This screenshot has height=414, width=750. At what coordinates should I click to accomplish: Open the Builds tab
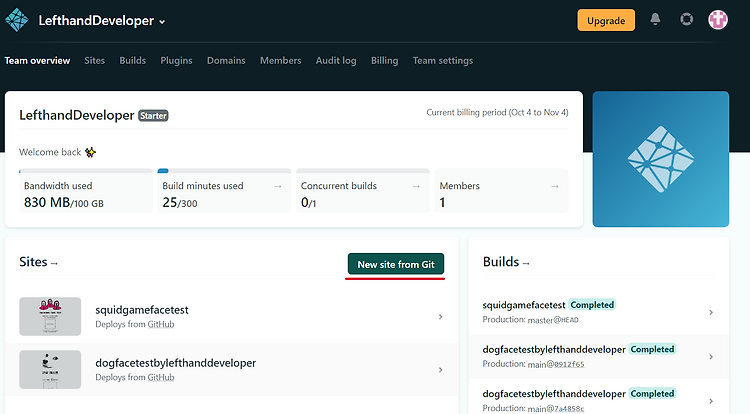(x=132, y=61)
